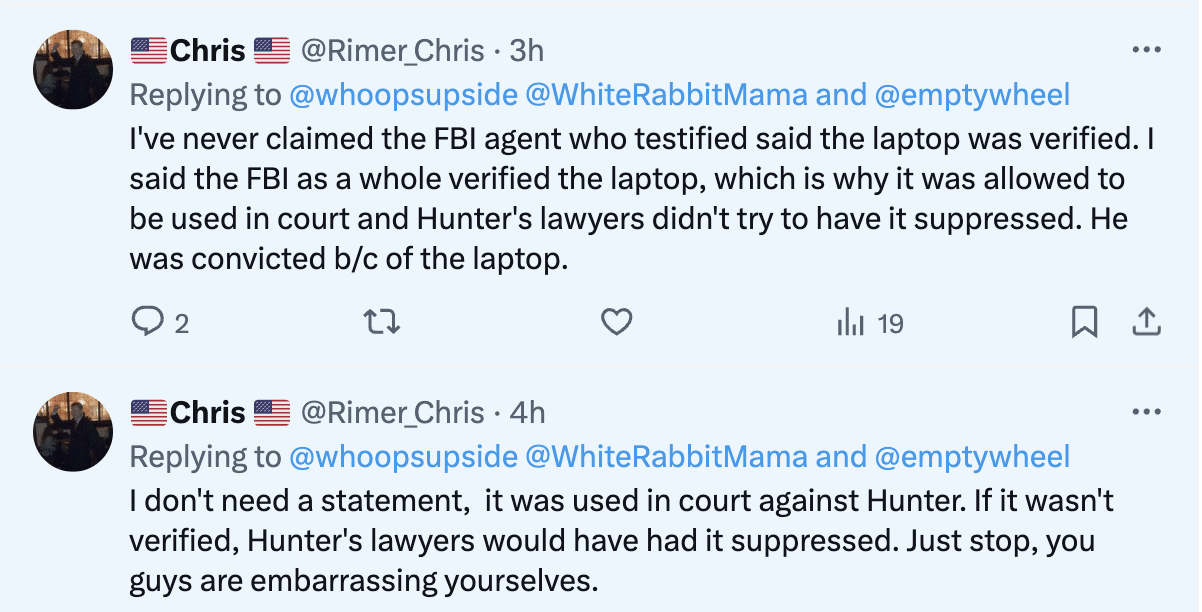Screen dimensions: 1202x612
Task: Click @emptywheel in second tweet reply line
Action: (972, 457)
